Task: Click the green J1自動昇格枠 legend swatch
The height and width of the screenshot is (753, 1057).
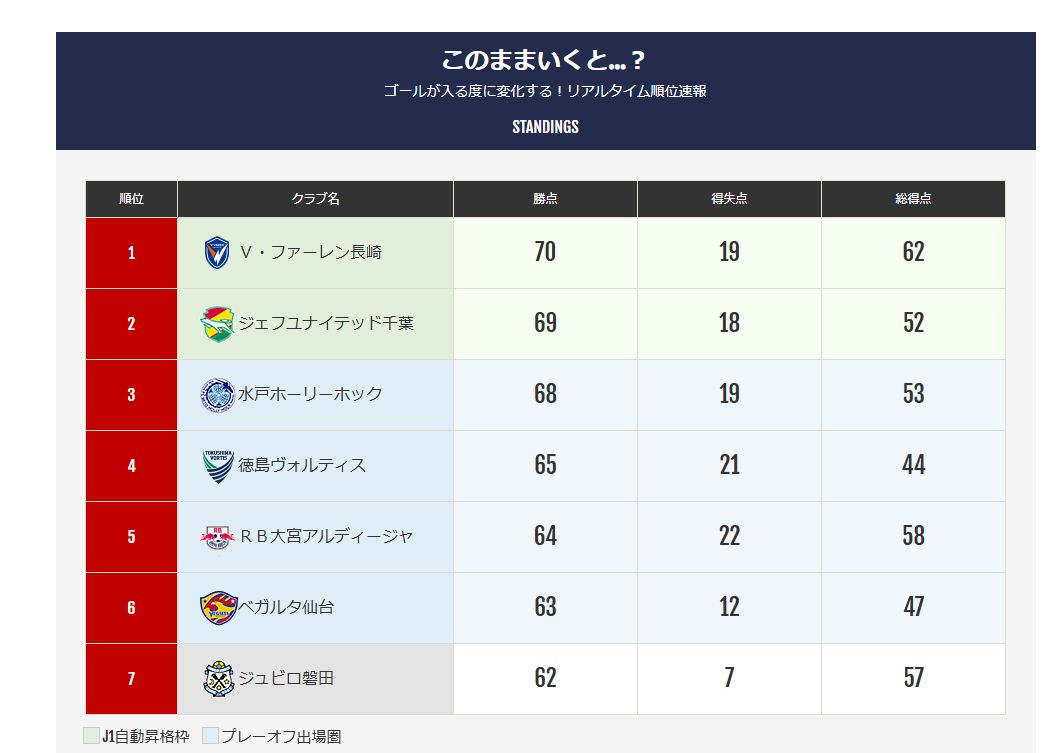Action: [x=91, y=736]
